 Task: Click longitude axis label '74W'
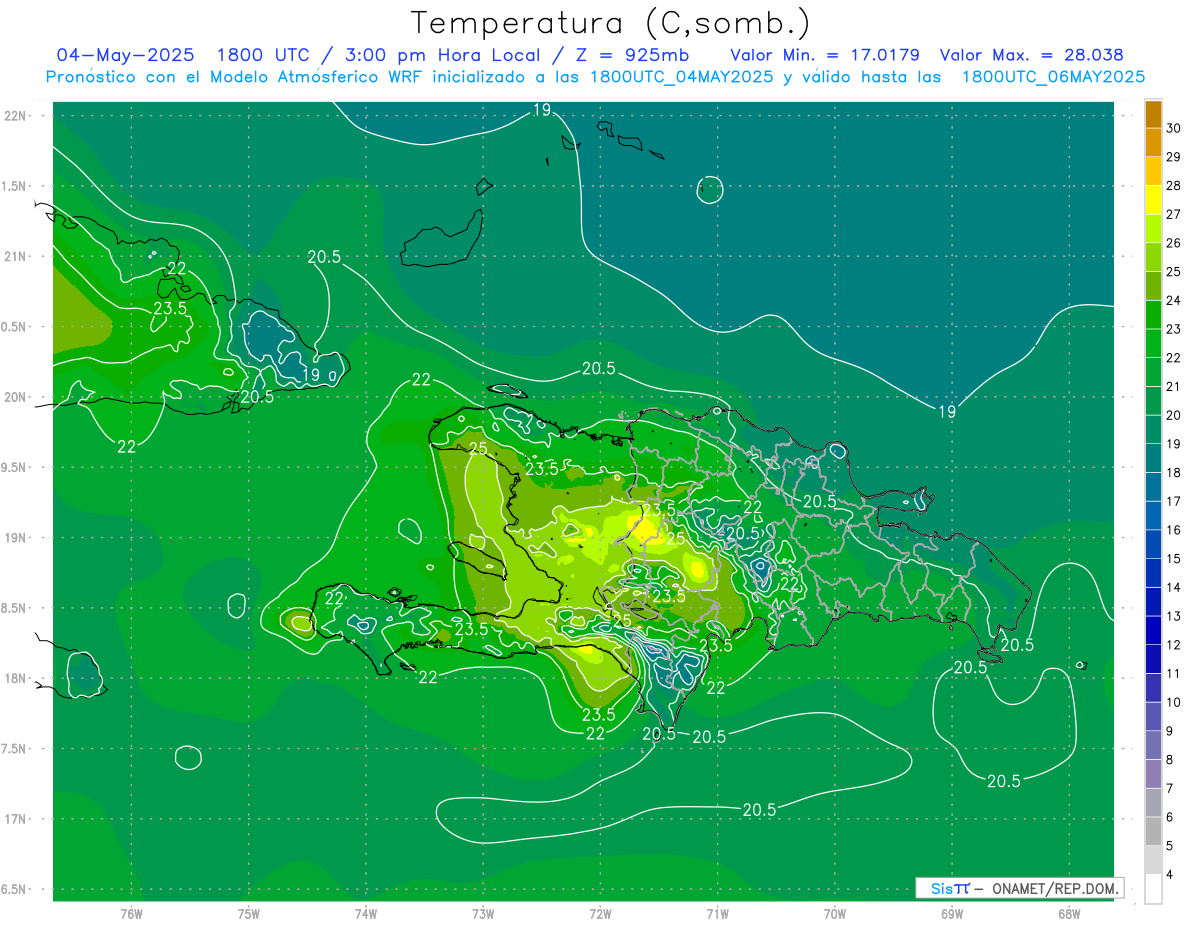point(366,914)
